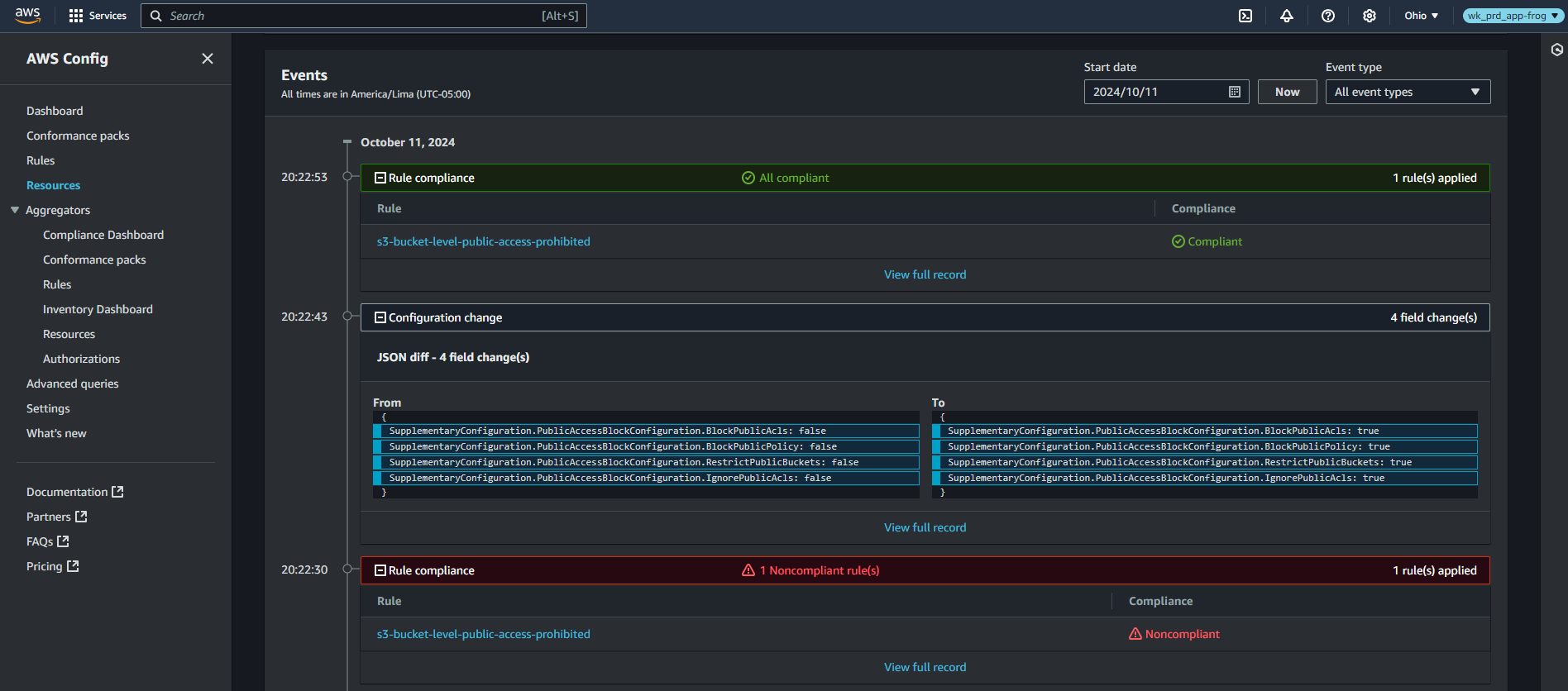View full record for Configuration change
This screenshot has width=1568, height=691.
[925, 527]
